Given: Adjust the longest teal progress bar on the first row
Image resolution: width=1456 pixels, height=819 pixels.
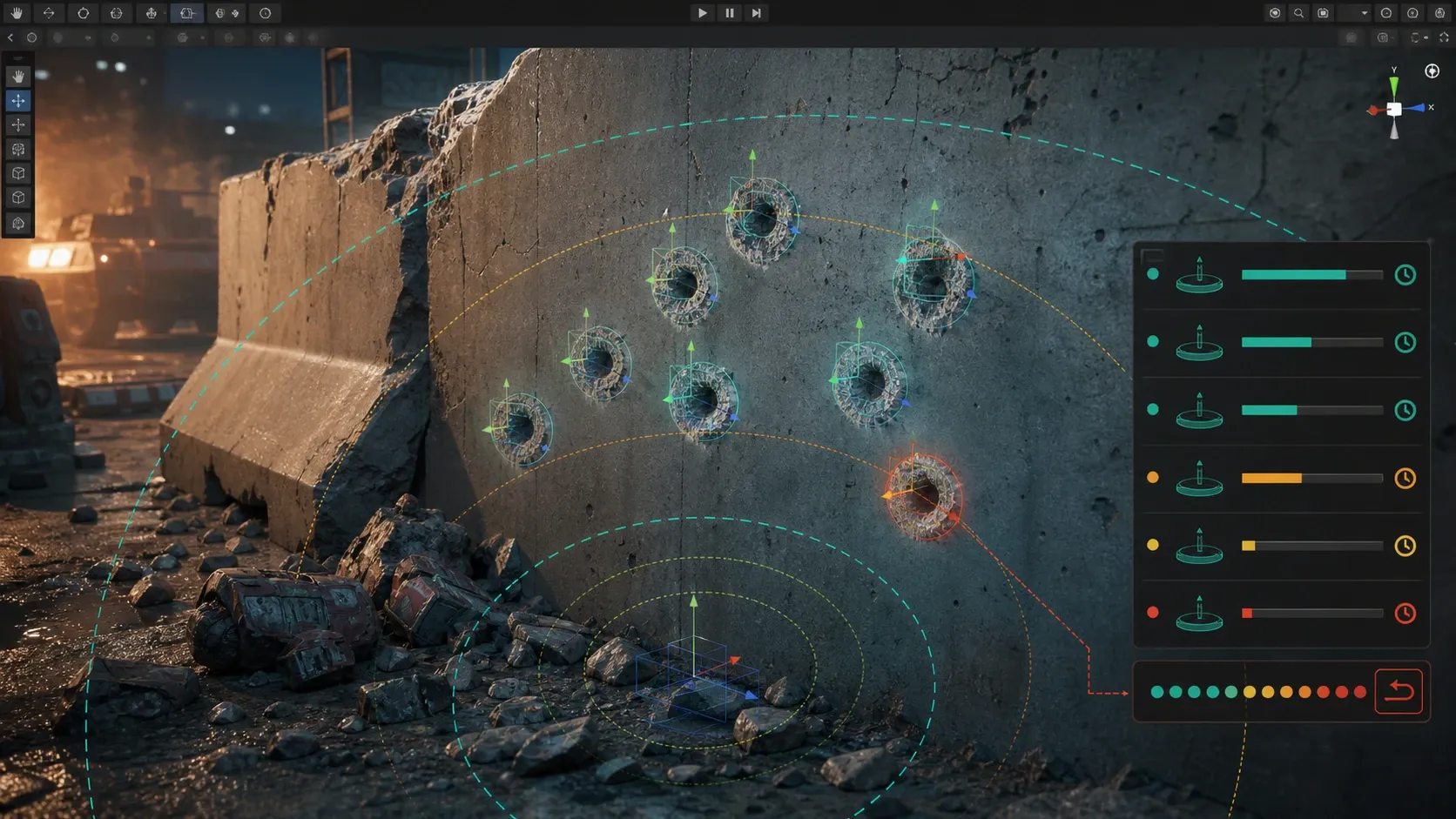Looking at the screenshot, I should (1311, 275).
